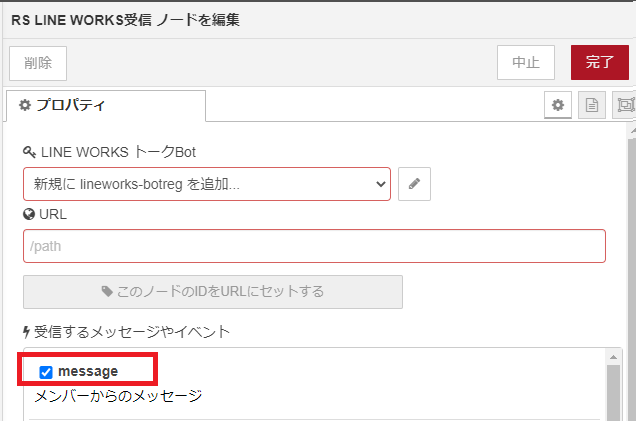Click the event list scrollbar thumb
The image size is (641, 421).
pos(613,392)
